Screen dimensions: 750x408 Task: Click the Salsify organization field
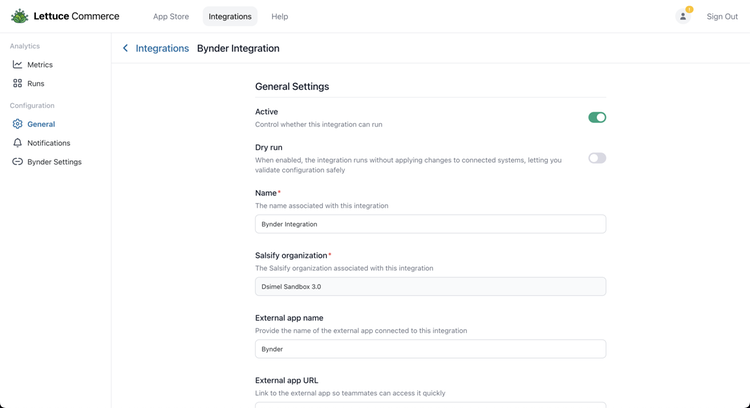click(x=430, y=286)
